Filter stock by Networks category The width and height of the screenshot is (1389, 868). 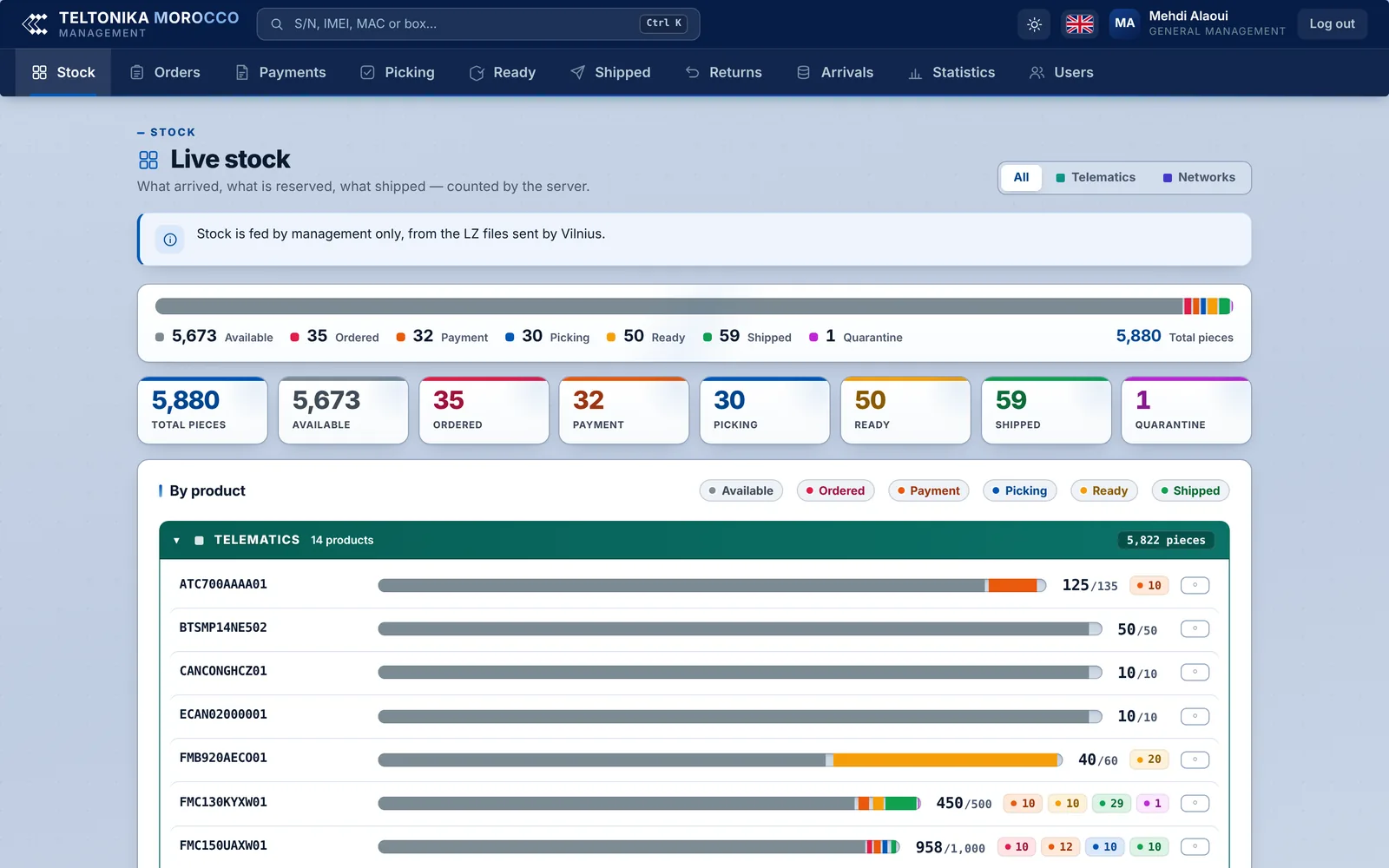(x=1199, y=178)
